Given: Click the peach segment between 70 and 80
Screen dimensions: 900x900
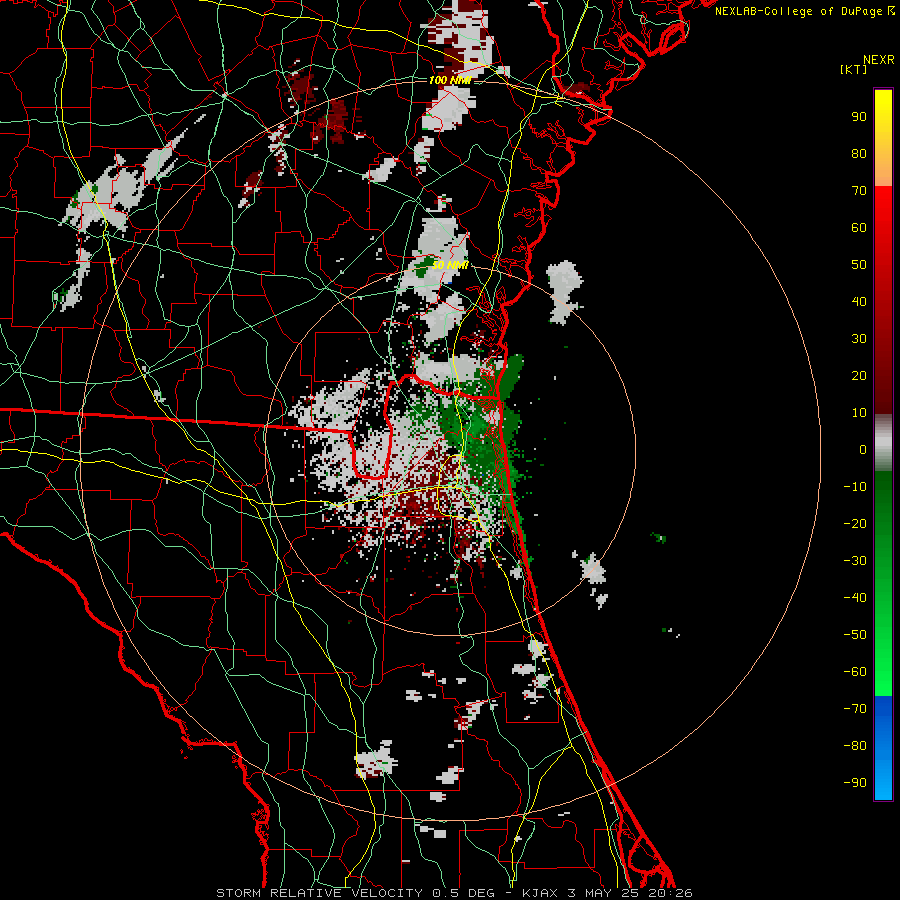Looking at the screenshot, I should click(883, 170).
